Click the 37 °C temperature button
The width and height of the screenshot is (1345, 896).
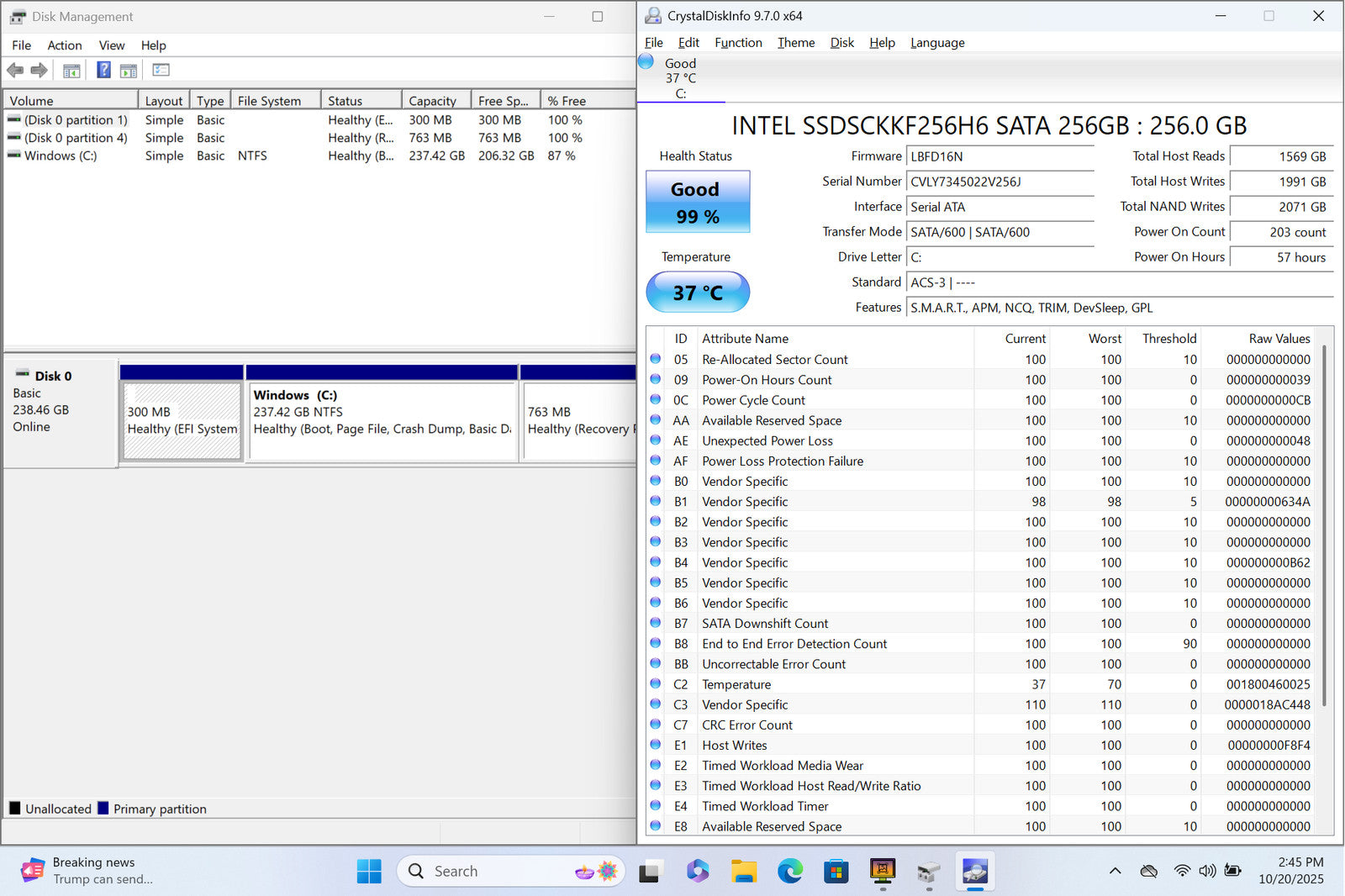(x=697, y=293)
